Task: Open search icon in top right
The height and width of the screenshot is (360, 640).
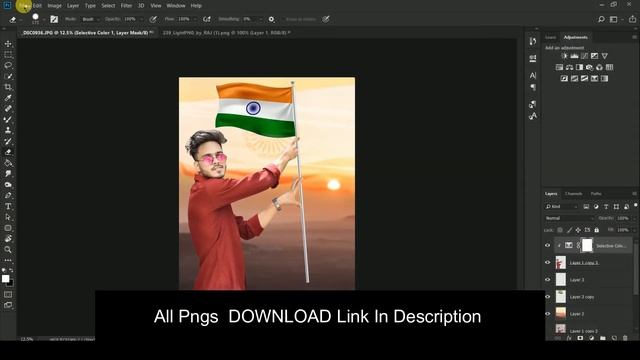Action: [601, 19]
